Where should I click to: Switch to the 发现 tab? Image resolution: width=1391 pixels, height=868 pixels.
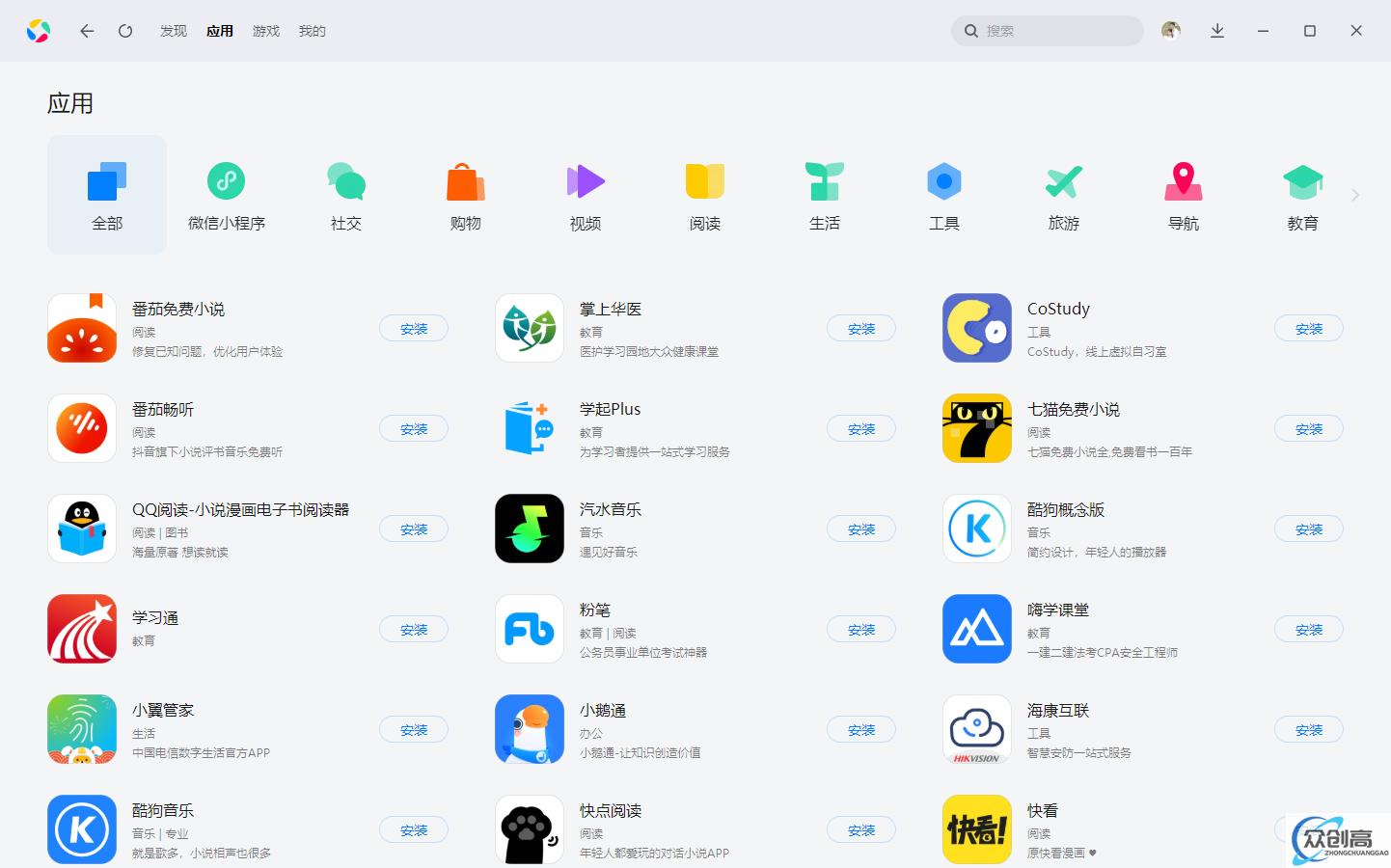174,31
